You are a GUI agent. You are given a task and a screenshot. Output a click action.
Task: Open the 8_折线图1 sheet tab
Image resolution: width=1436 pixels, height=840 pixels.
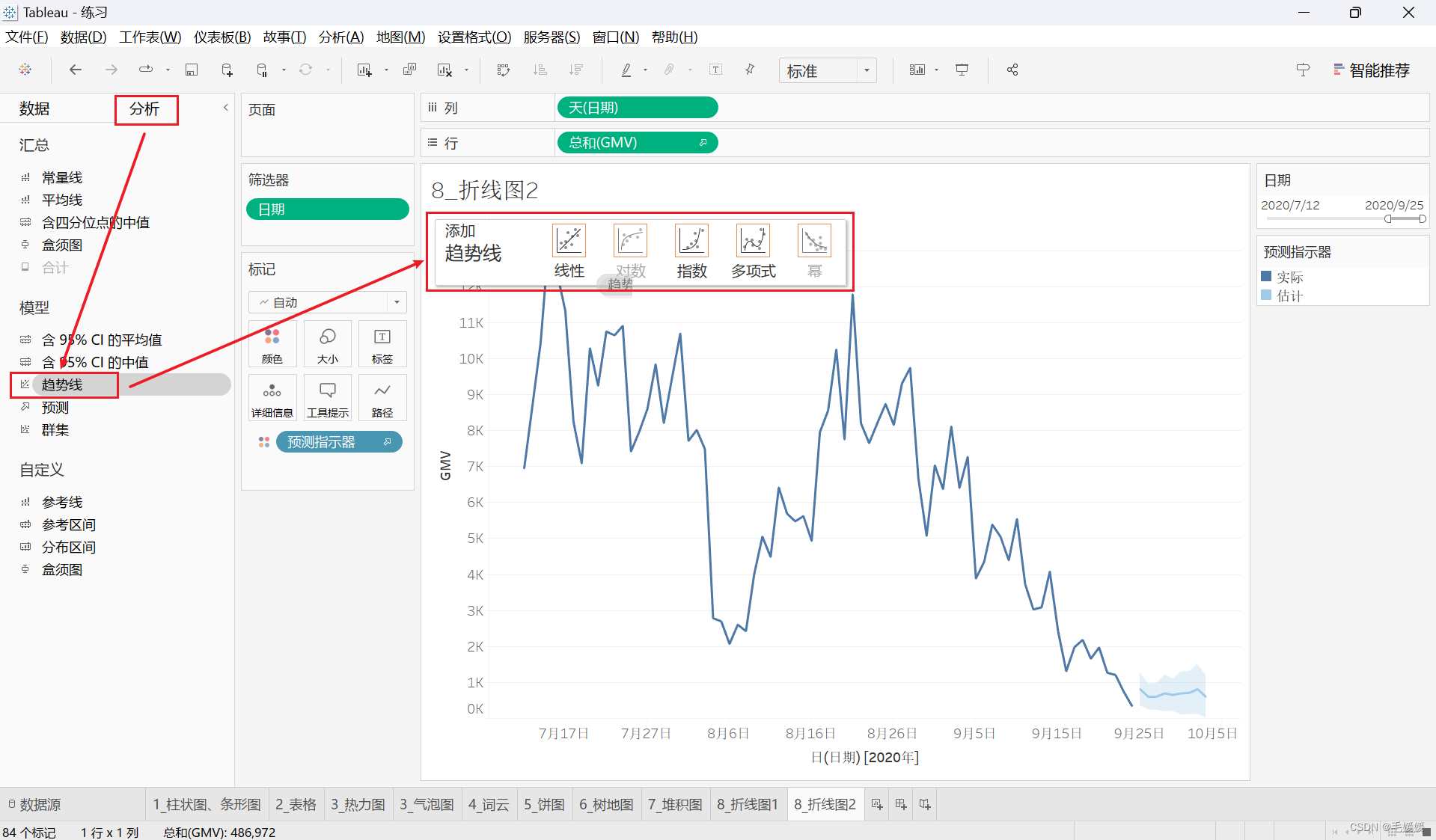(x=747, y=804)
